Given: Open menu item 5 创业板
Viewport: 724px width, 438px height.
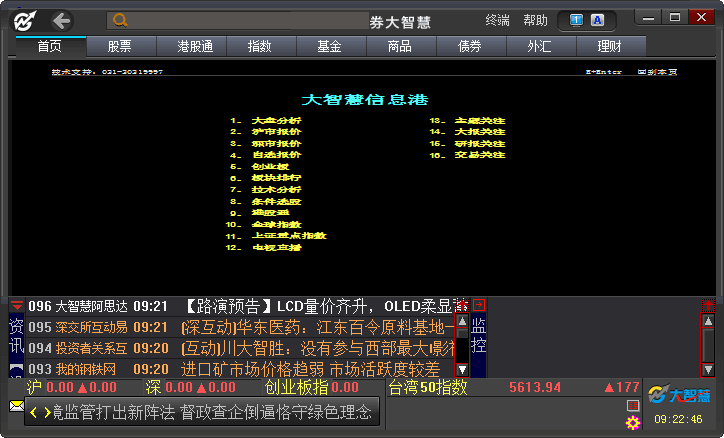Looking at the screenshot, I should pyautogui.click(x=259, y=167).
